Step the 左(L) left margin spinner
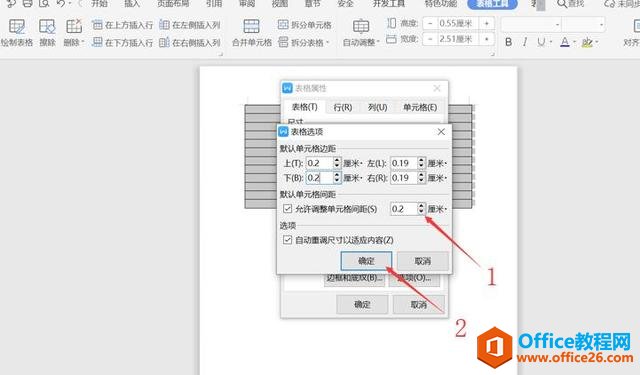This screenshot has height=375, width=640. pyautogui.click(x=421, y=163)
